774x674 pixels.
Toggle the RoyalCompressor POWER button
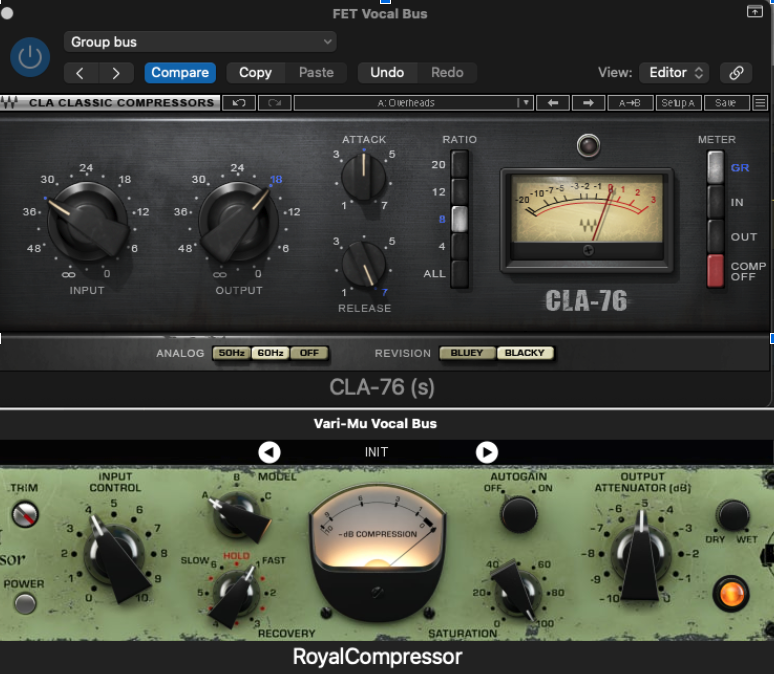pyautogui.click(x=25, y=603)
